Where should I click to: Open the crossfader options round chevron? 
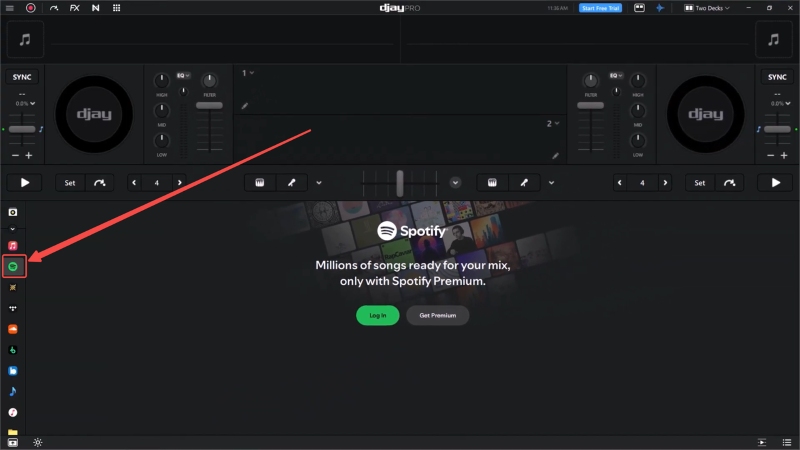click(x=455, y=183)
